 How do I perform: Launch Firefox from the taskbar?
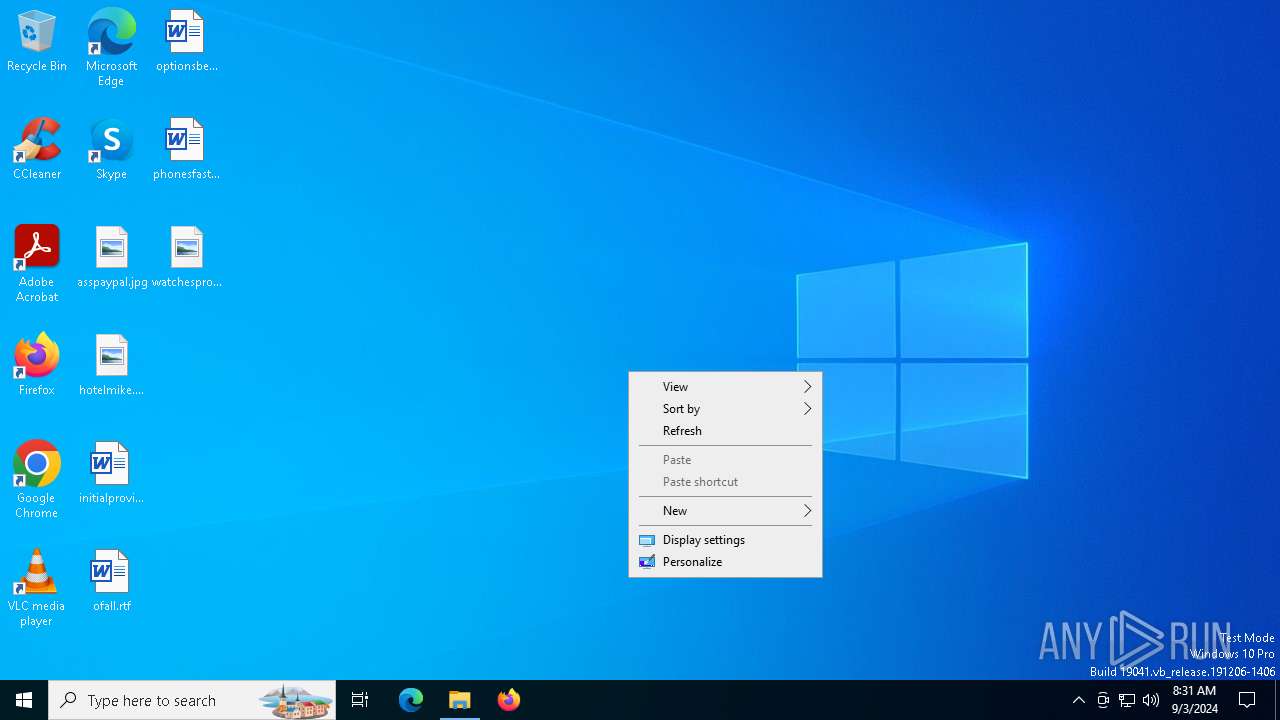[509, 700]
